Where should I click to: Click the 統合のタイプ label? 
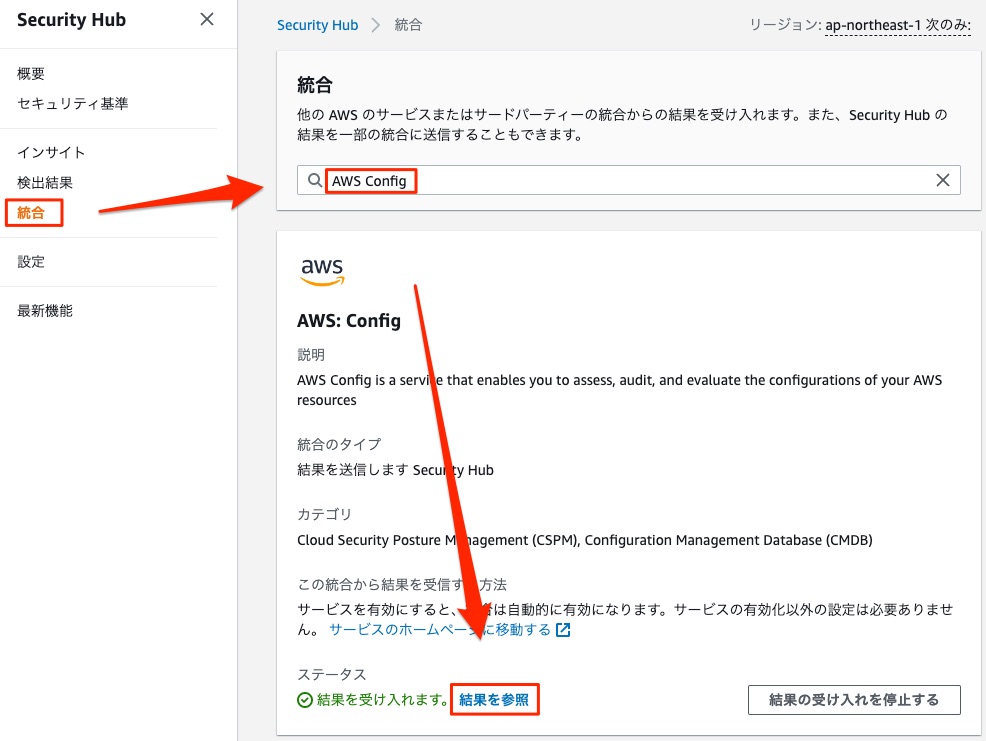point(339,445)
